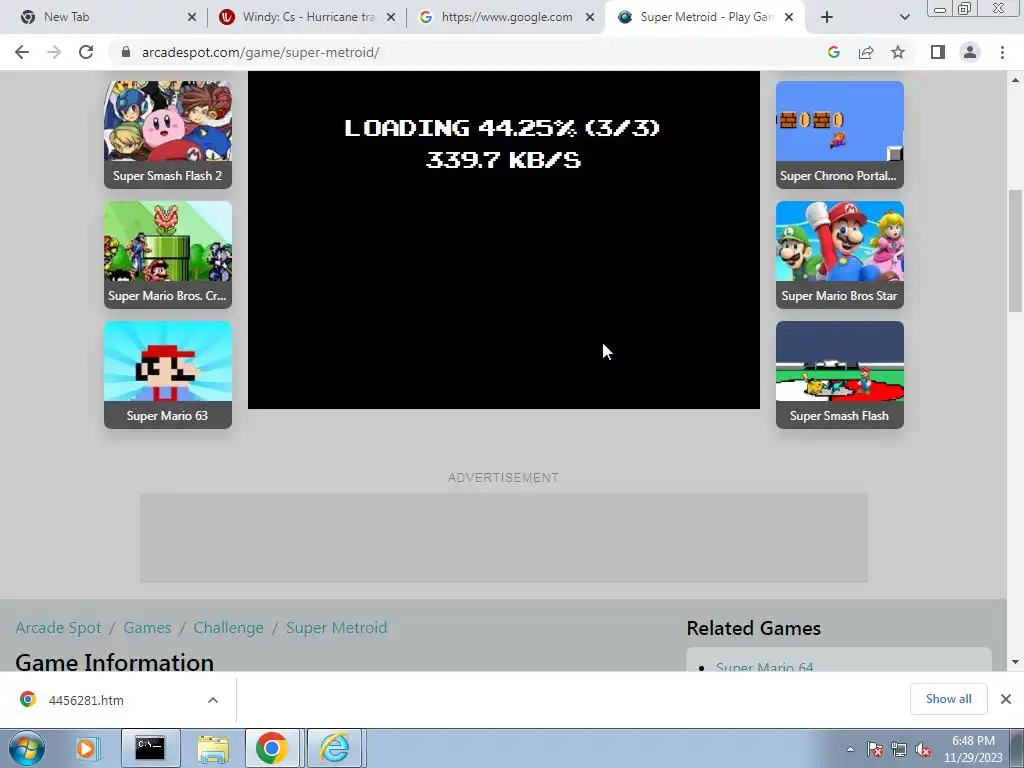The width and height of the screenshot is (1024, 768).
Task: Click the muted volume tray icon
Action: (x=923, y=749)
